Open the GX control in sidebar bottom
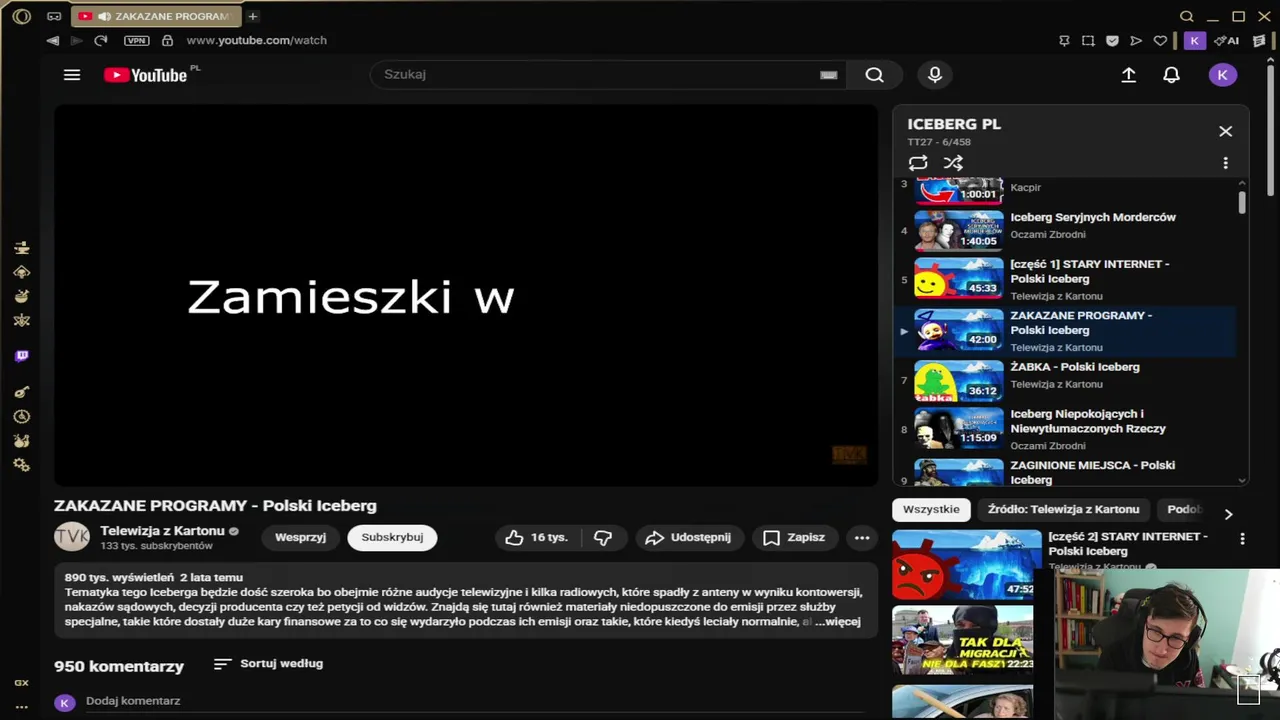1280x720 pixels. [21, 683]
